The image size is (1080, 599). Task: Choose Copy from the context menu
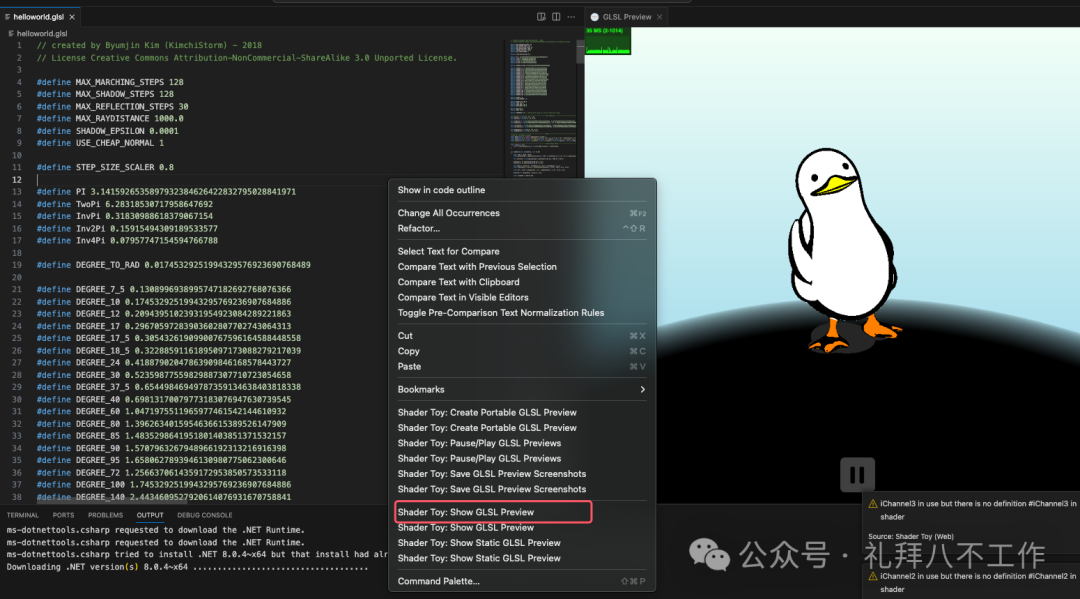coord(521,351)
